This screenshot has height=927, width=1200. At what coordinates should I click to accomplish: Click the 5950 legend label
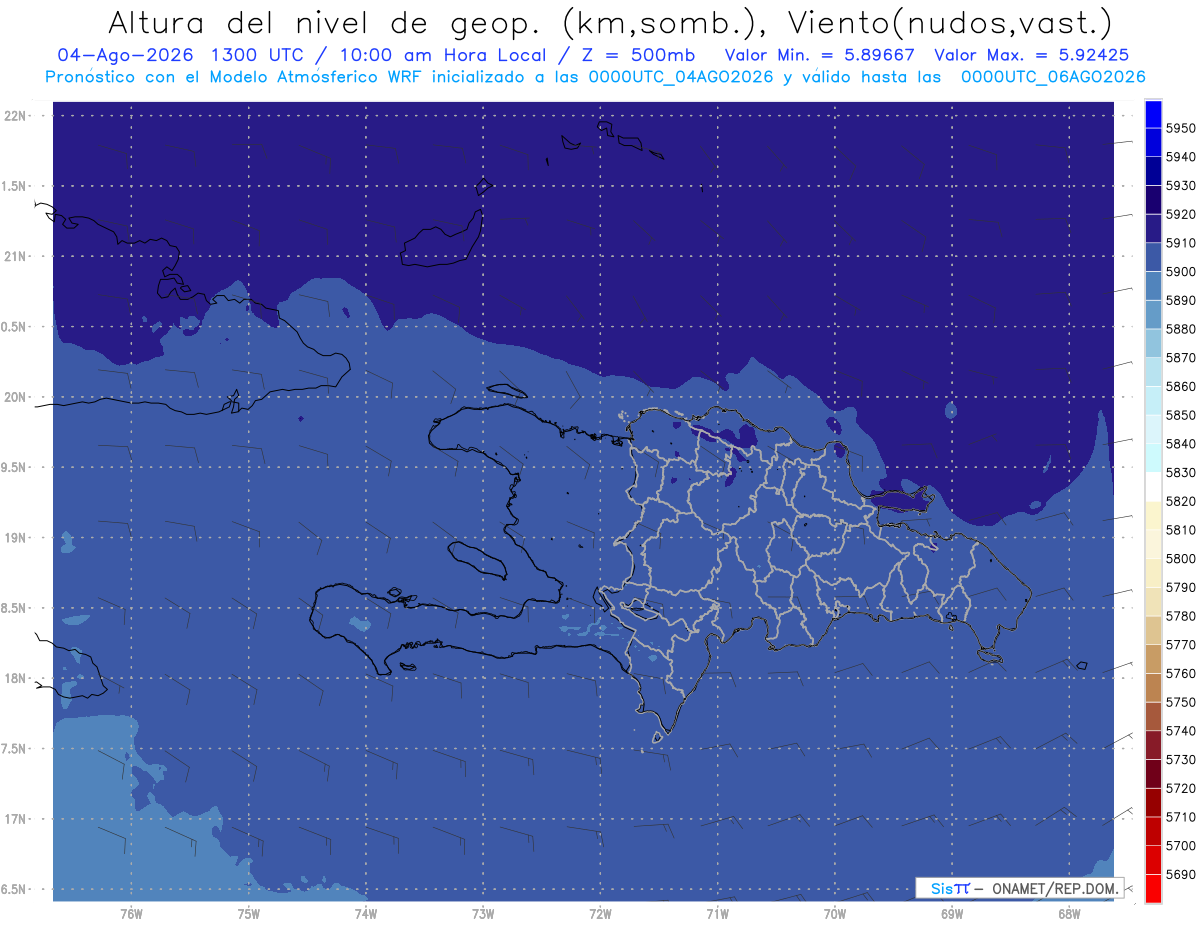coord(1180,128)
